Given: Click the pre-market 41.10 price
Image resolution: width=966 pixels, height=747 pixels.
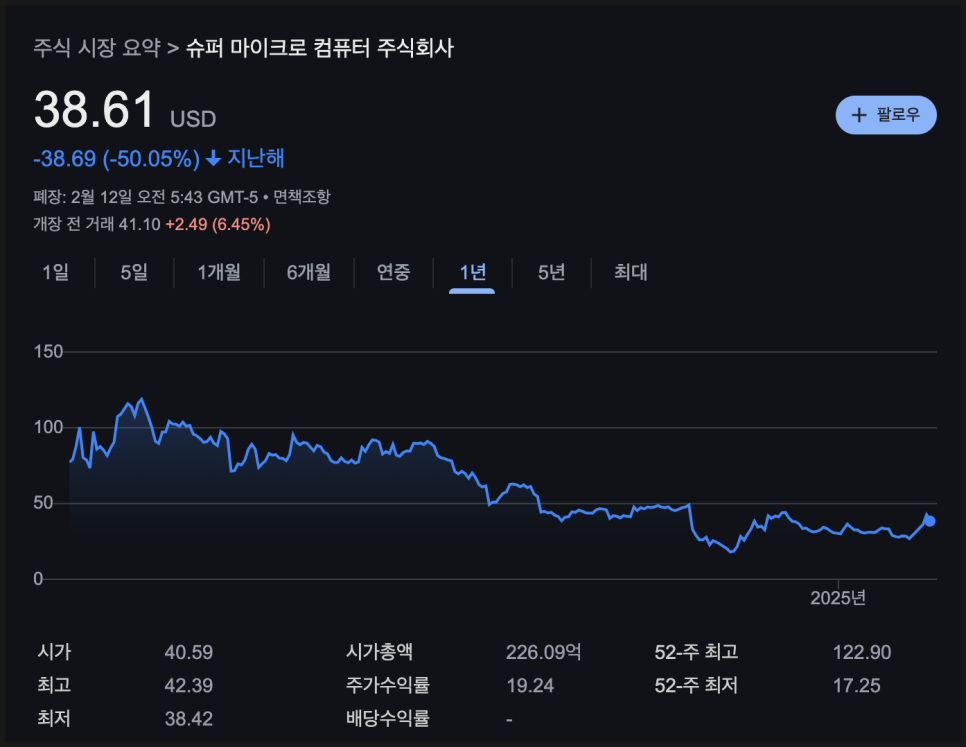Looking at the screenshot, I should (x=139, y=224).
